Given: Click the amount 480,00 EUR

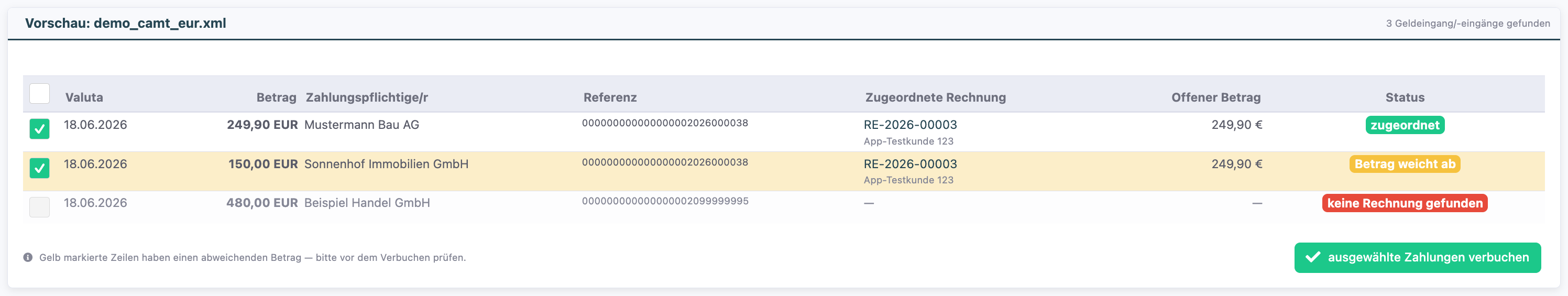Looking at the screenshot, I should tap(262, 203).
